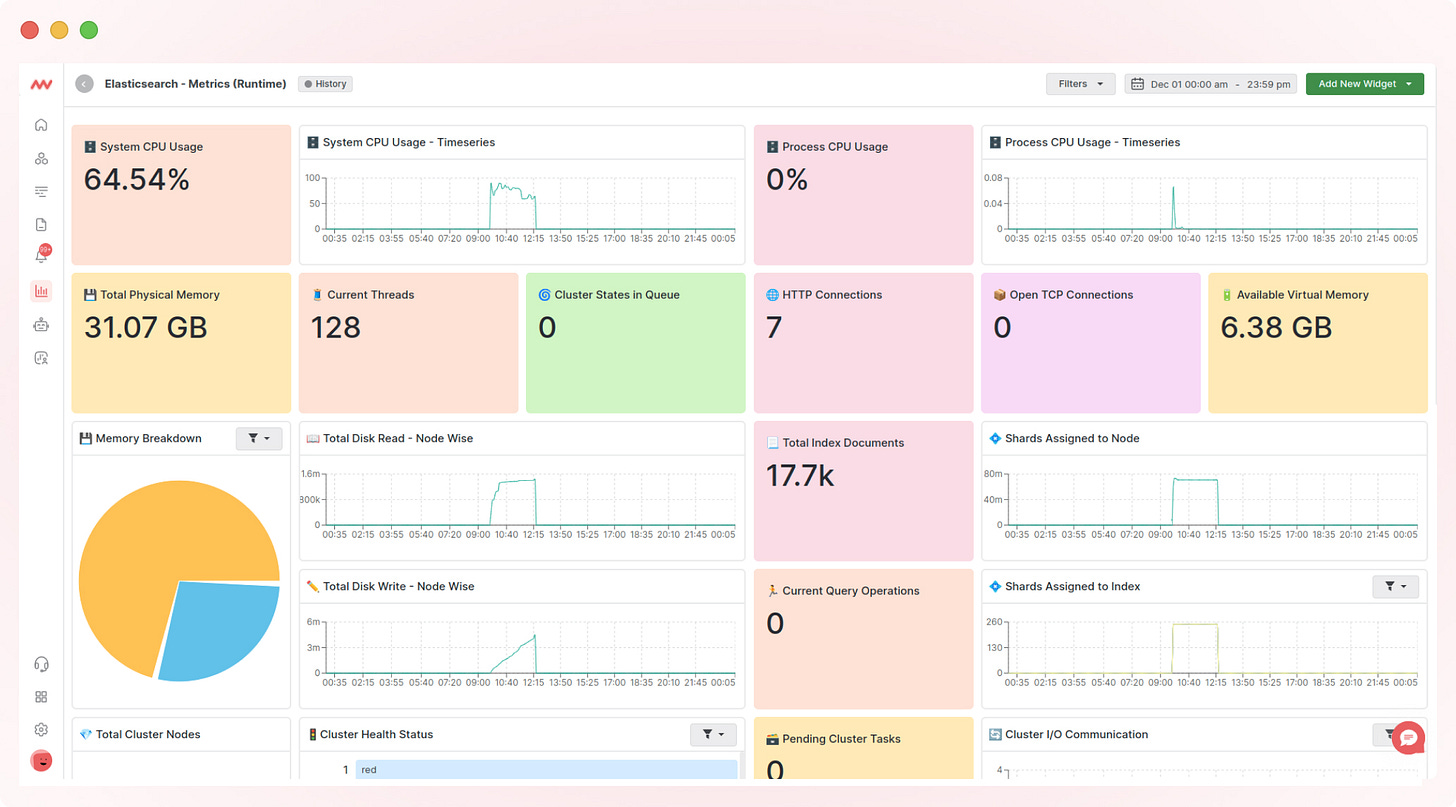Click the red bar in Cluster Health Status
1456x807 pixels.
pyautogui.click(x=546, y=770)
